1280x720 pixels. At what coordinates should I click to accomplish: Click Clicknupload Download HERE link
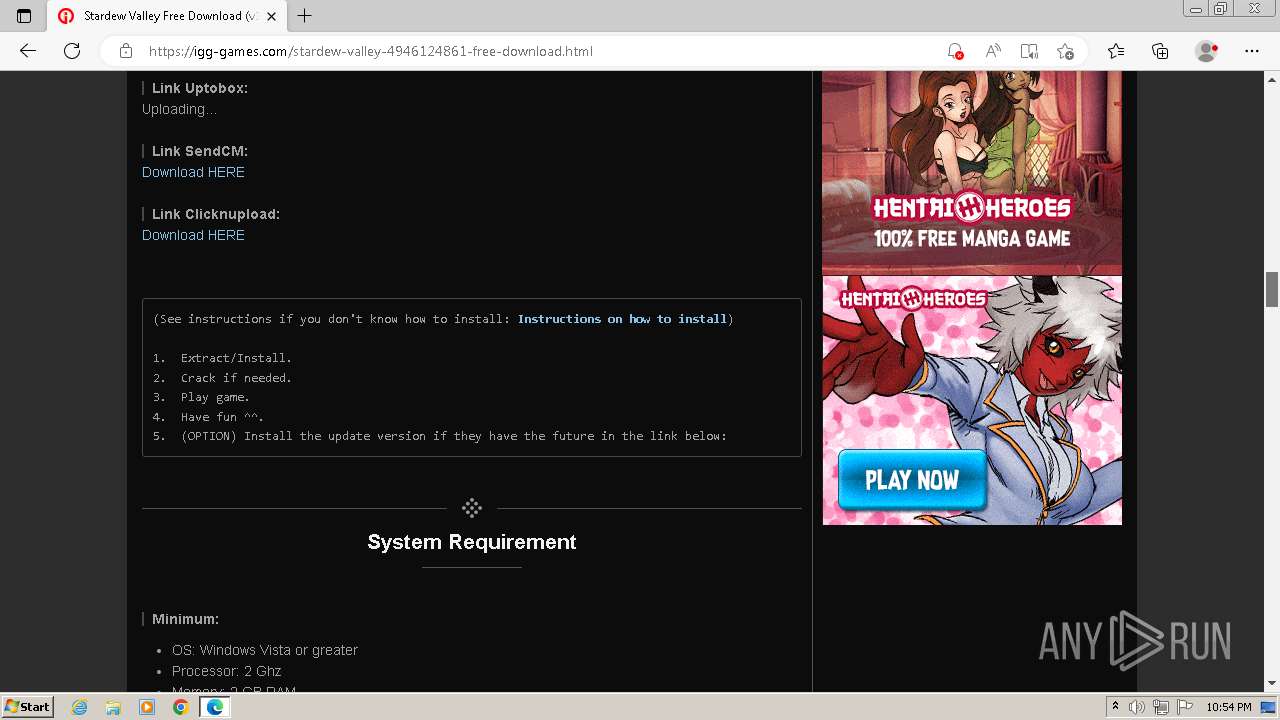click(x=193, y=235)
